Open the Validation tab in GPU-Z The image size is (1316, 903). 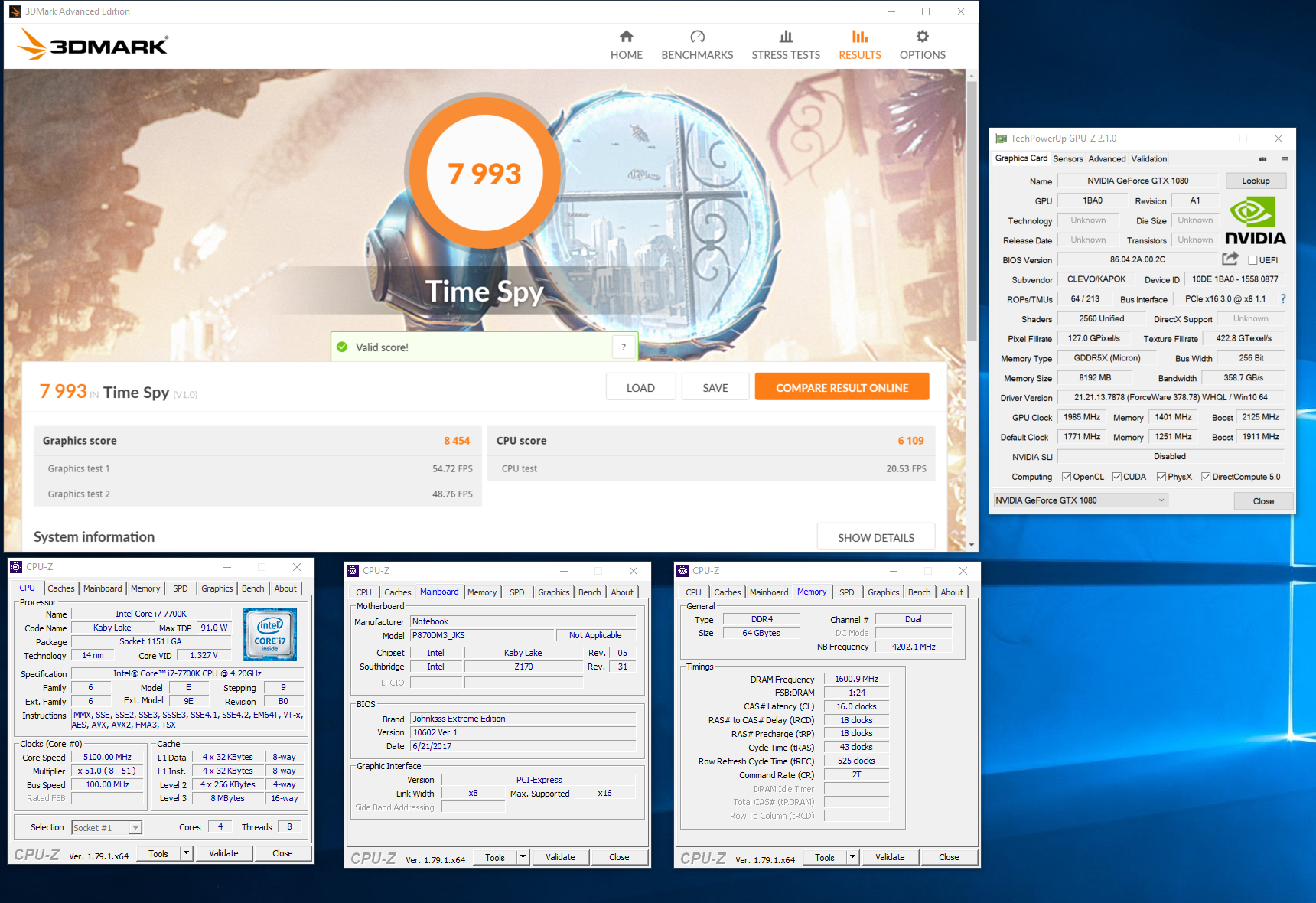[1149, 159]
